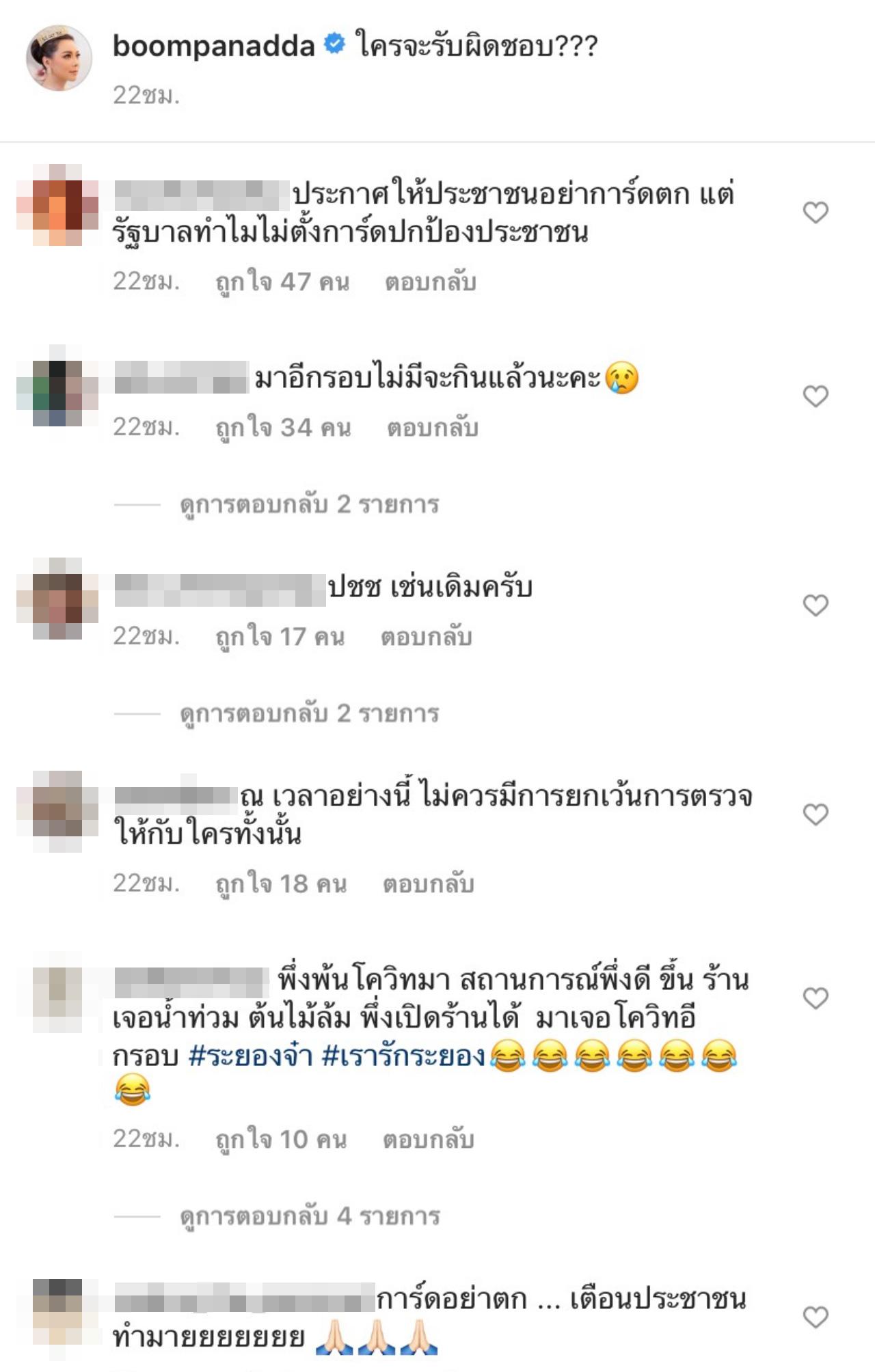875x1372 pixels.
Task: Reply to the comment with 47 likes
Action: (x=431, y=282)
